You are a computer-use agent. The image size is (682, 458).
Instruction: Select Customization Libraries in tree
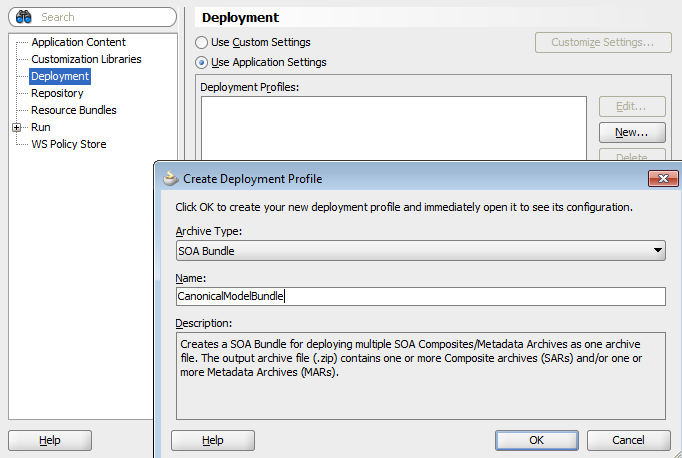tap(86, 59)
